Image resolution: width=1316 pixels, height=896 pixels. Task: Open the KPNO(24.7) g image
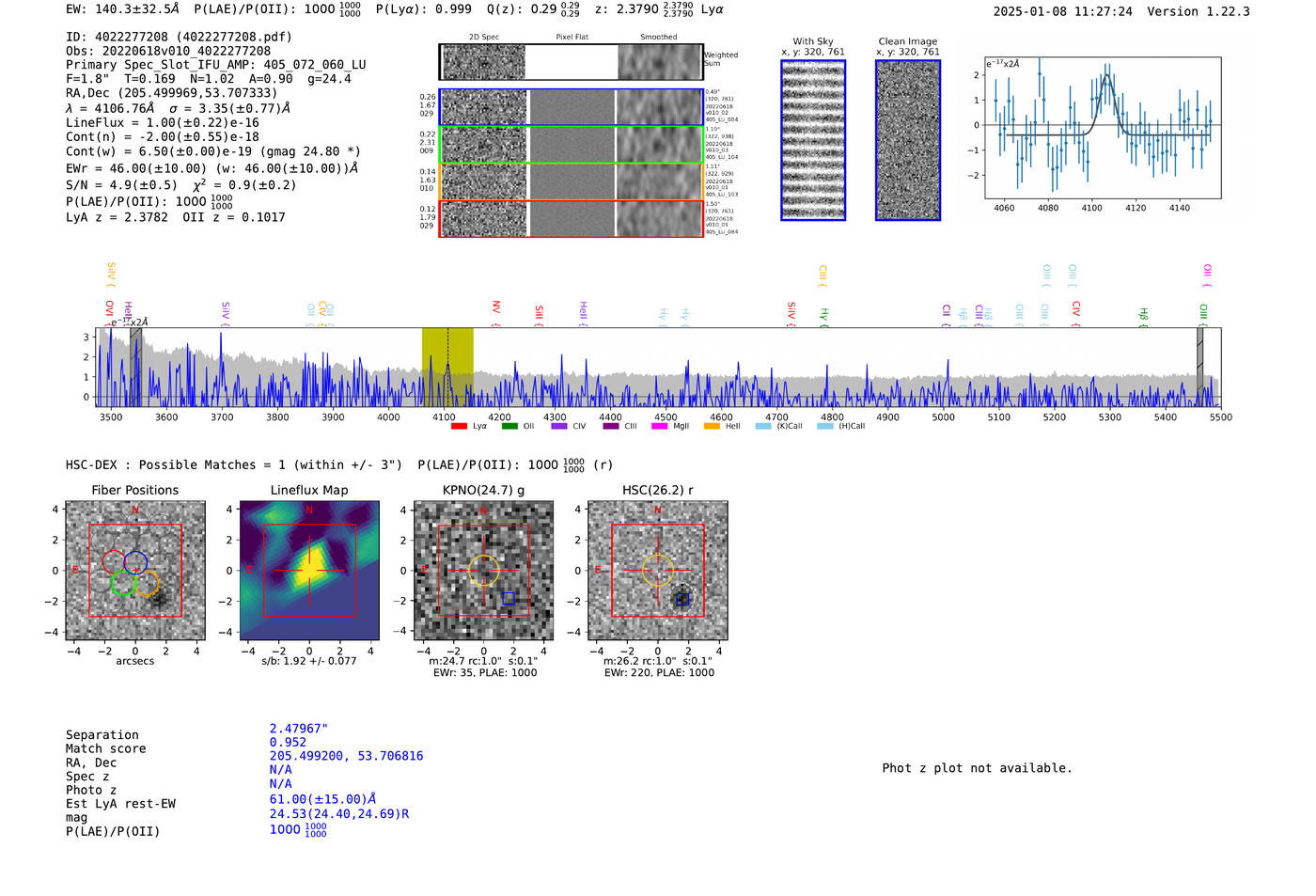[484, 571]
